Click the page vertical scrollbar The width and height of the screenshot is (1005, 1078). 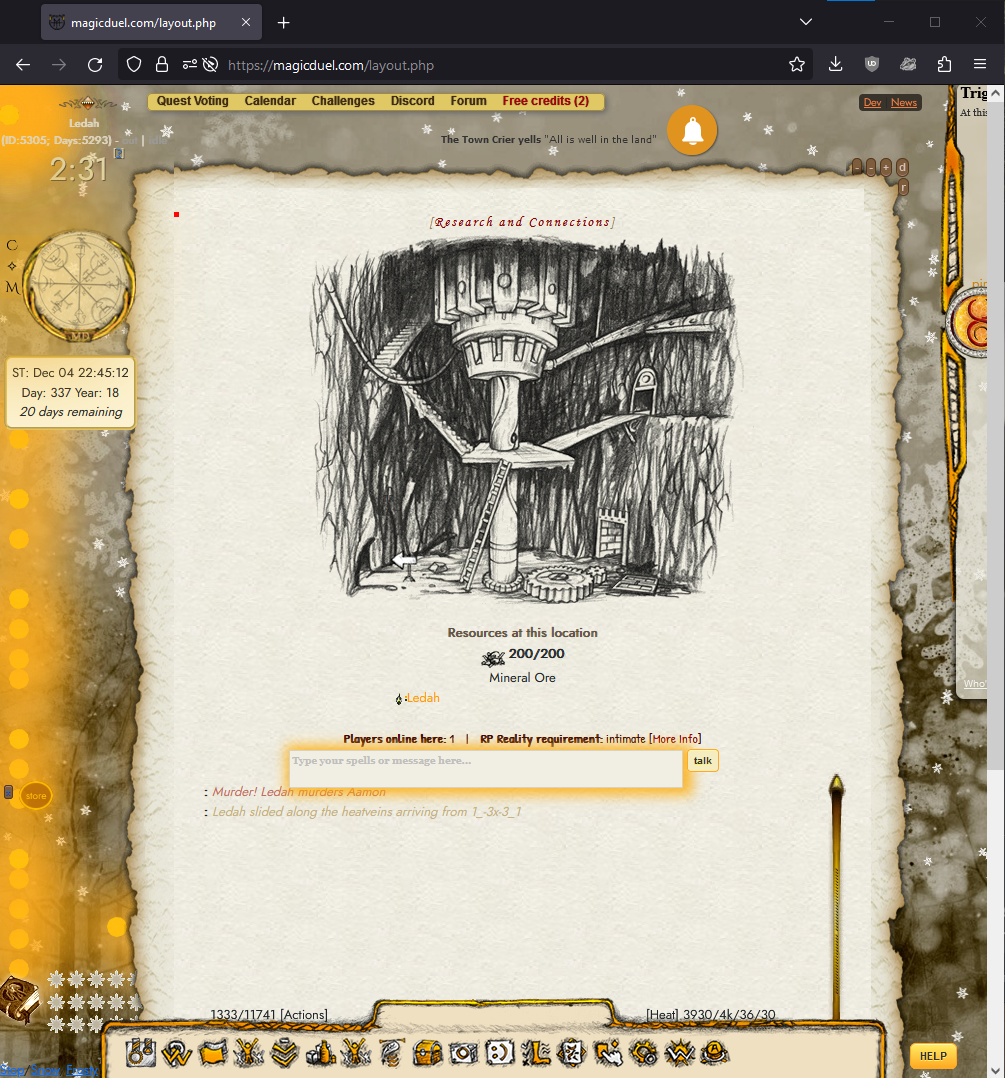(x=995, y=435)
